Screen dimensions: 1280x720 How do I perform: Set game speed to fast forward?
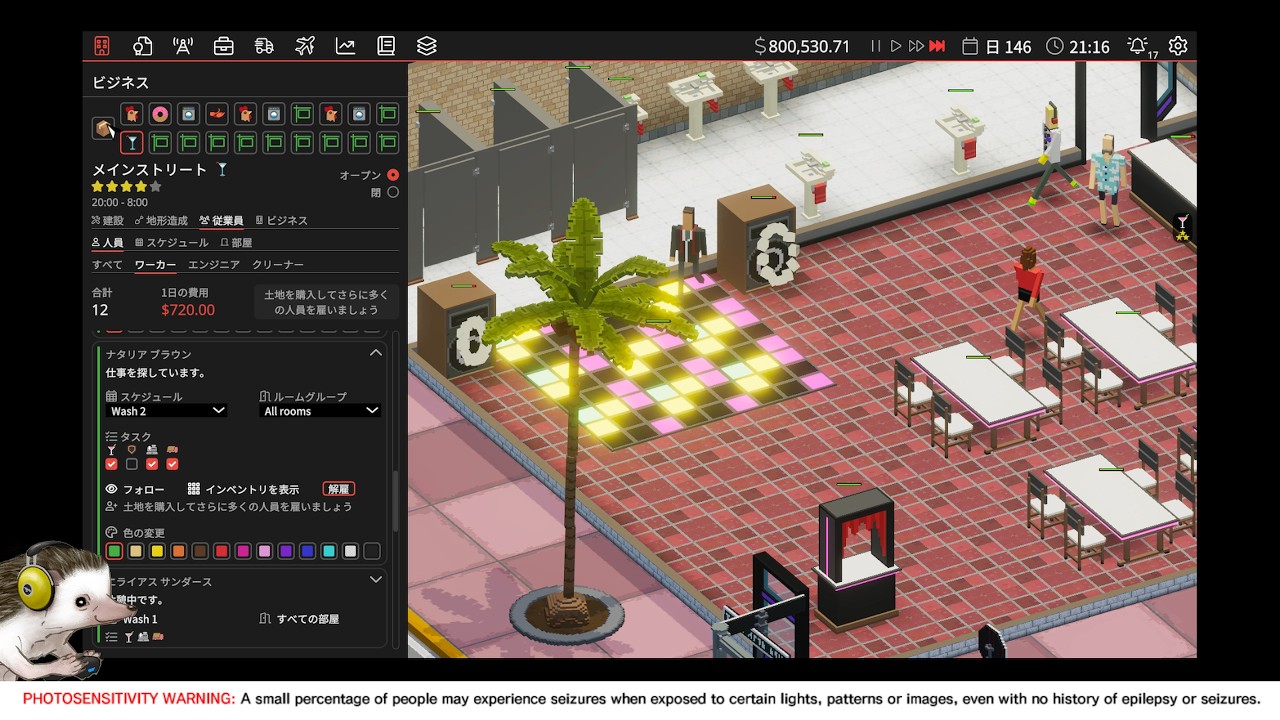[x=915, y=46]
